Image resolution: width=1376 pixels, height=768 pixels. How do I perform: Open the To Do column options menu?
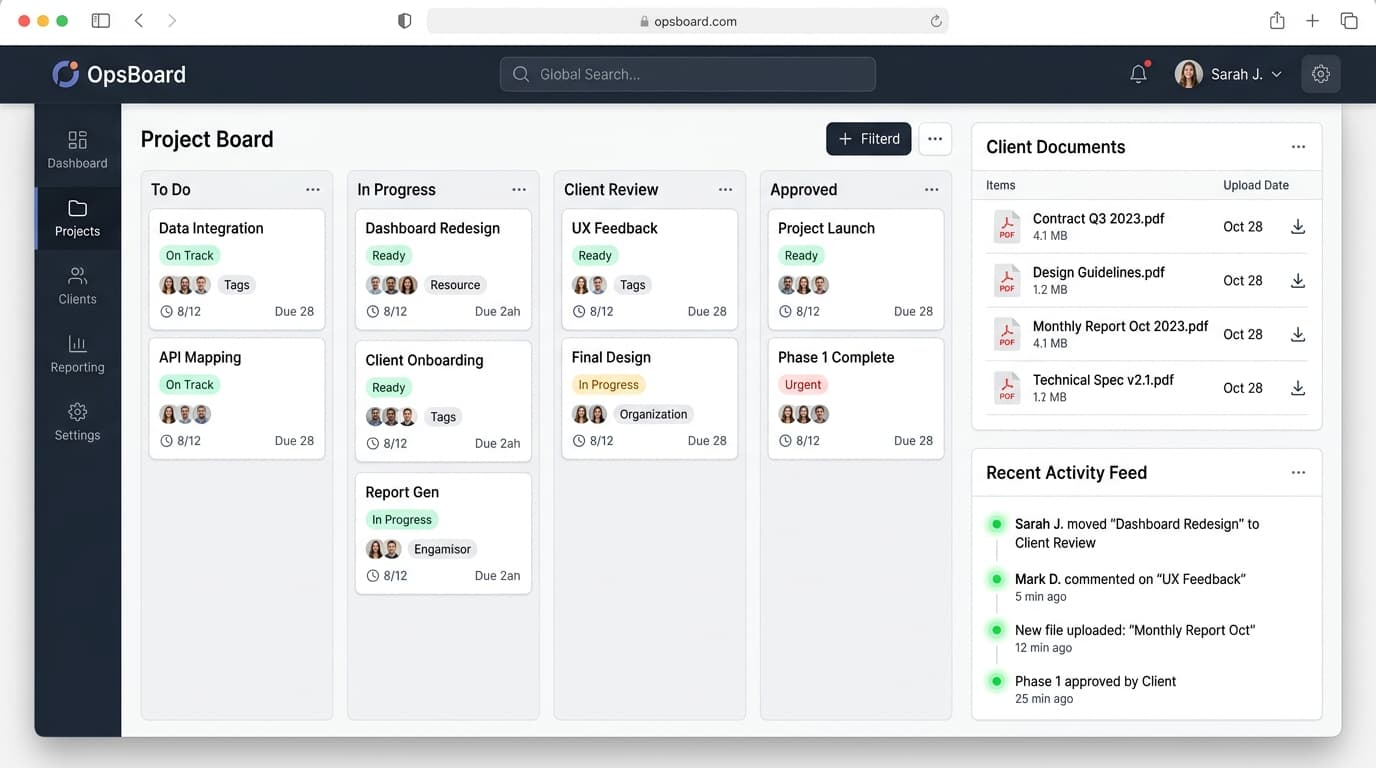pos(313,190)
